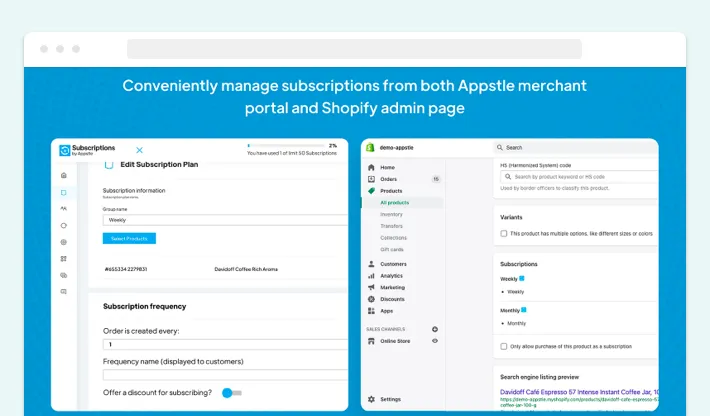Screen dimensions: 710x416
Task: Click the Shopify top Search field
Action: click(x=576, y=148)
